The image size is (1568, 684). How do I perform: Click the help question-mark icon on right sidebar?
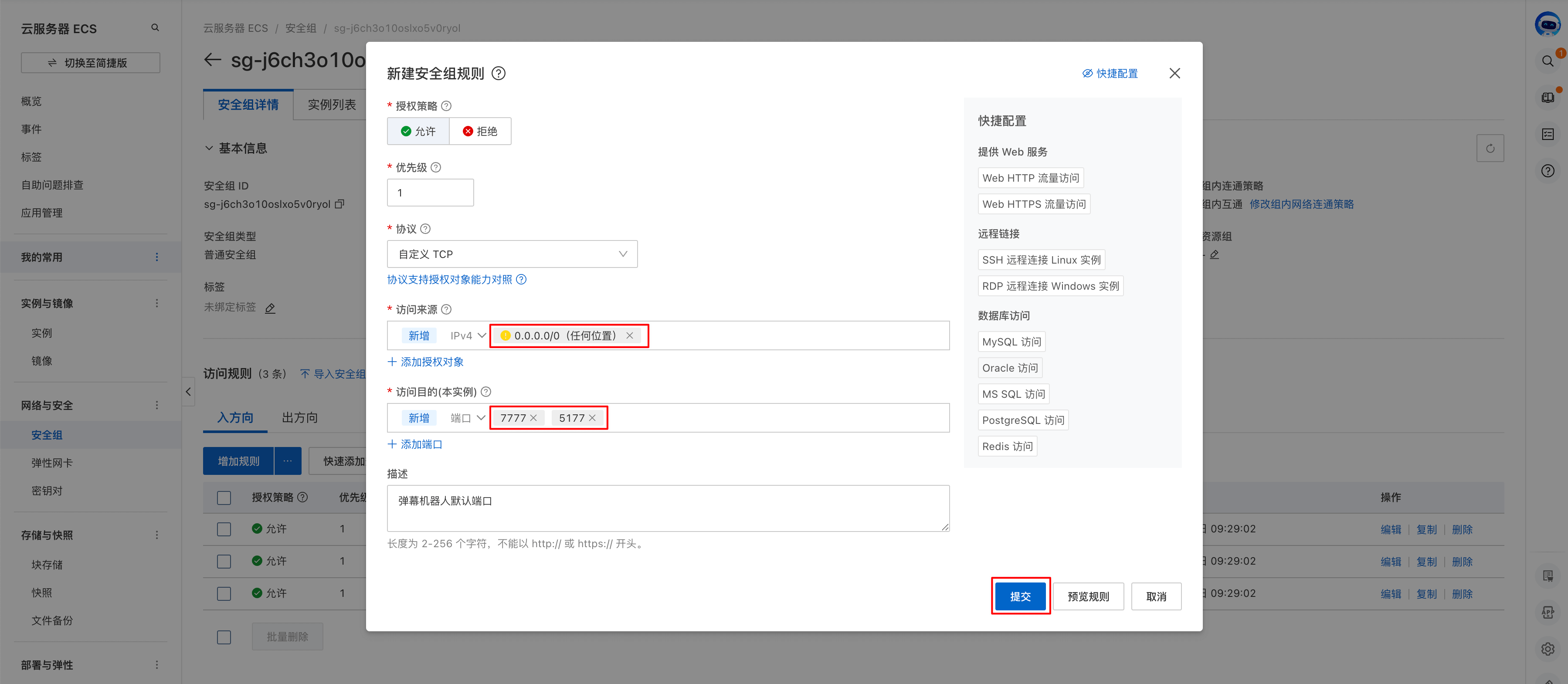pos(1548,171)
